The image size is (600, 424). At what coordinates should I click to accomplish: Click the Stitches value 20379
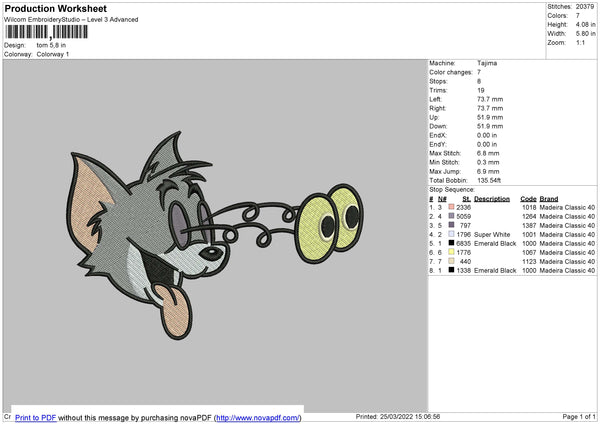pos(585,7)
